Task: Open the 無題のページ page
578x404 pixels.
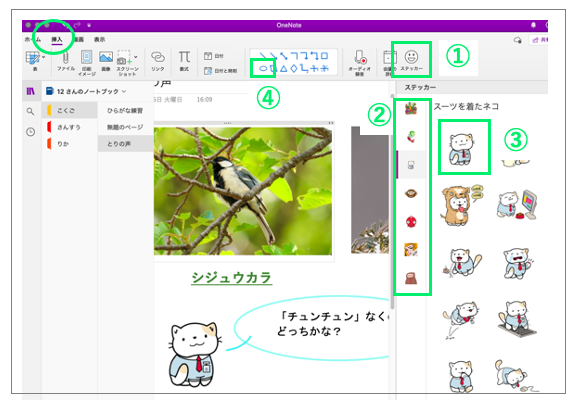Action: coord(125,127)
